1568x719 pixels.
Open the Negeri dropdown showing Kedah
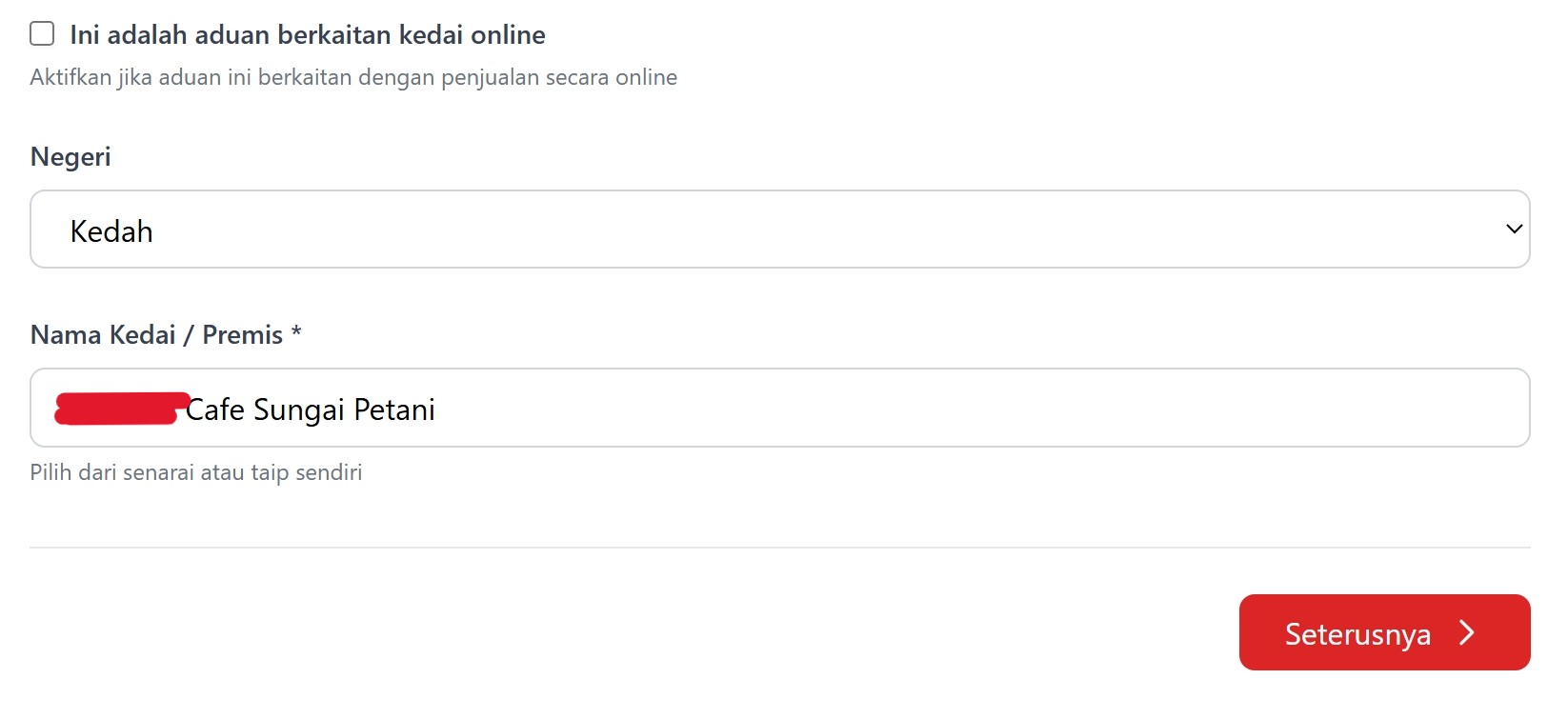click(779, 230)
